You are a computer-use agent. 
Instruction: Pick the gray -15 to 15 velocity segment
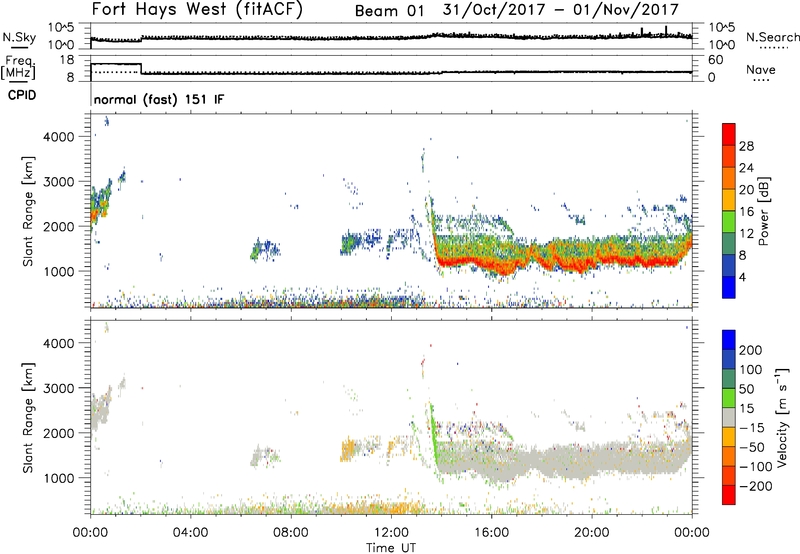tap(729, 417)
